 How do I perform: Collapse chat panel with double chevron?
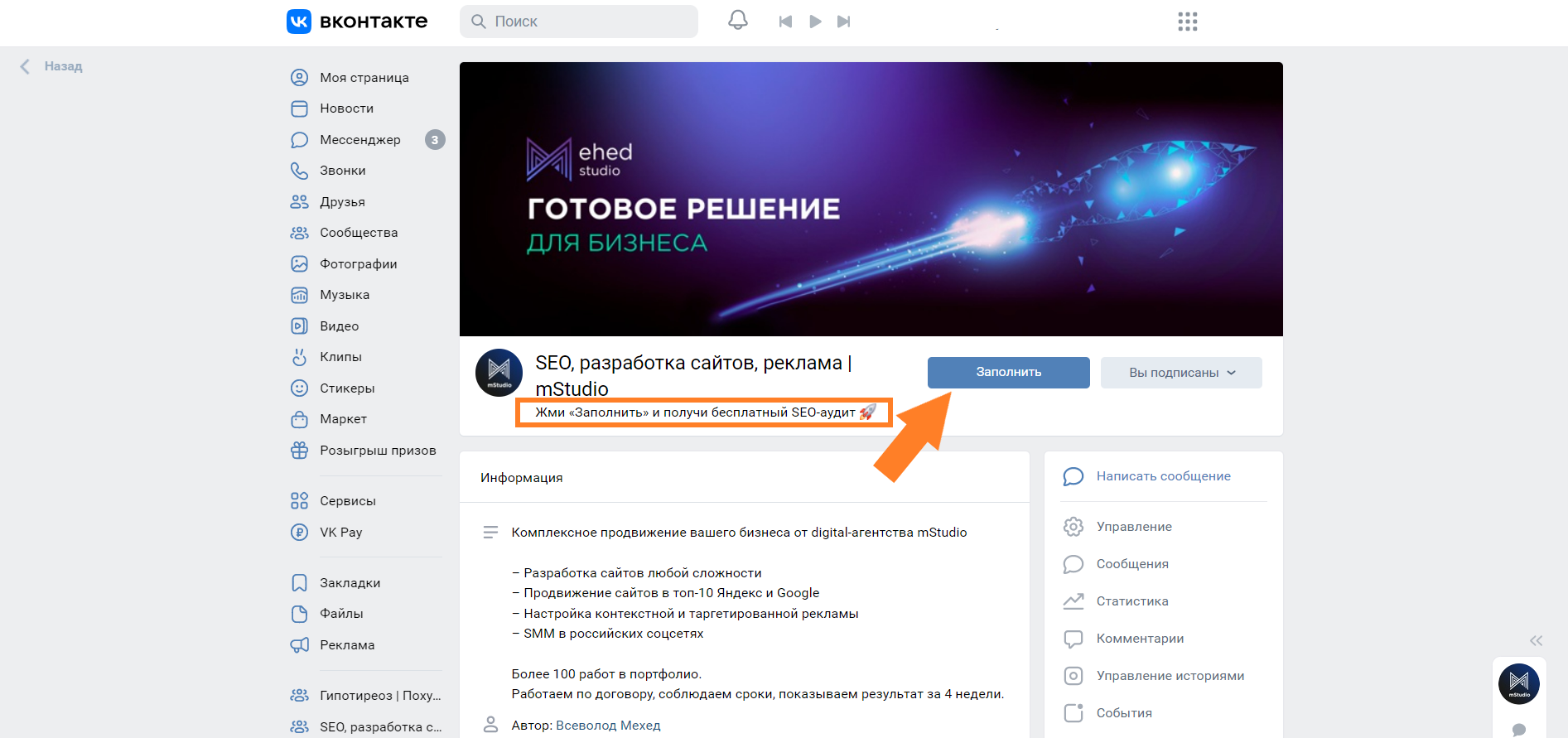tap(1536, 640)
